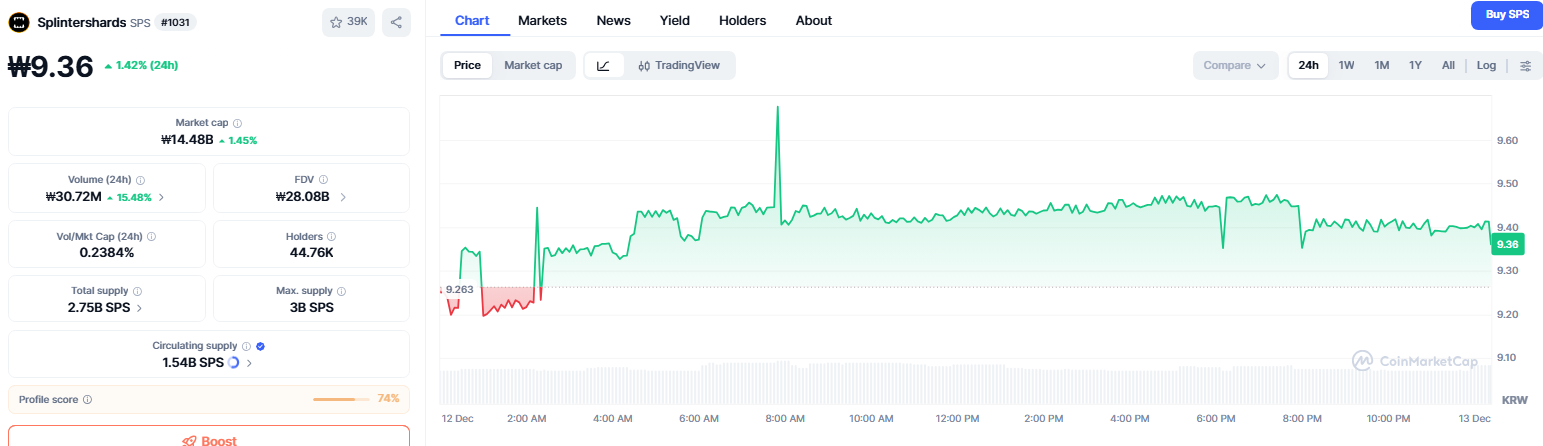
Task: Open the Max. supply info icon
Action: click(x=342, y=291)
